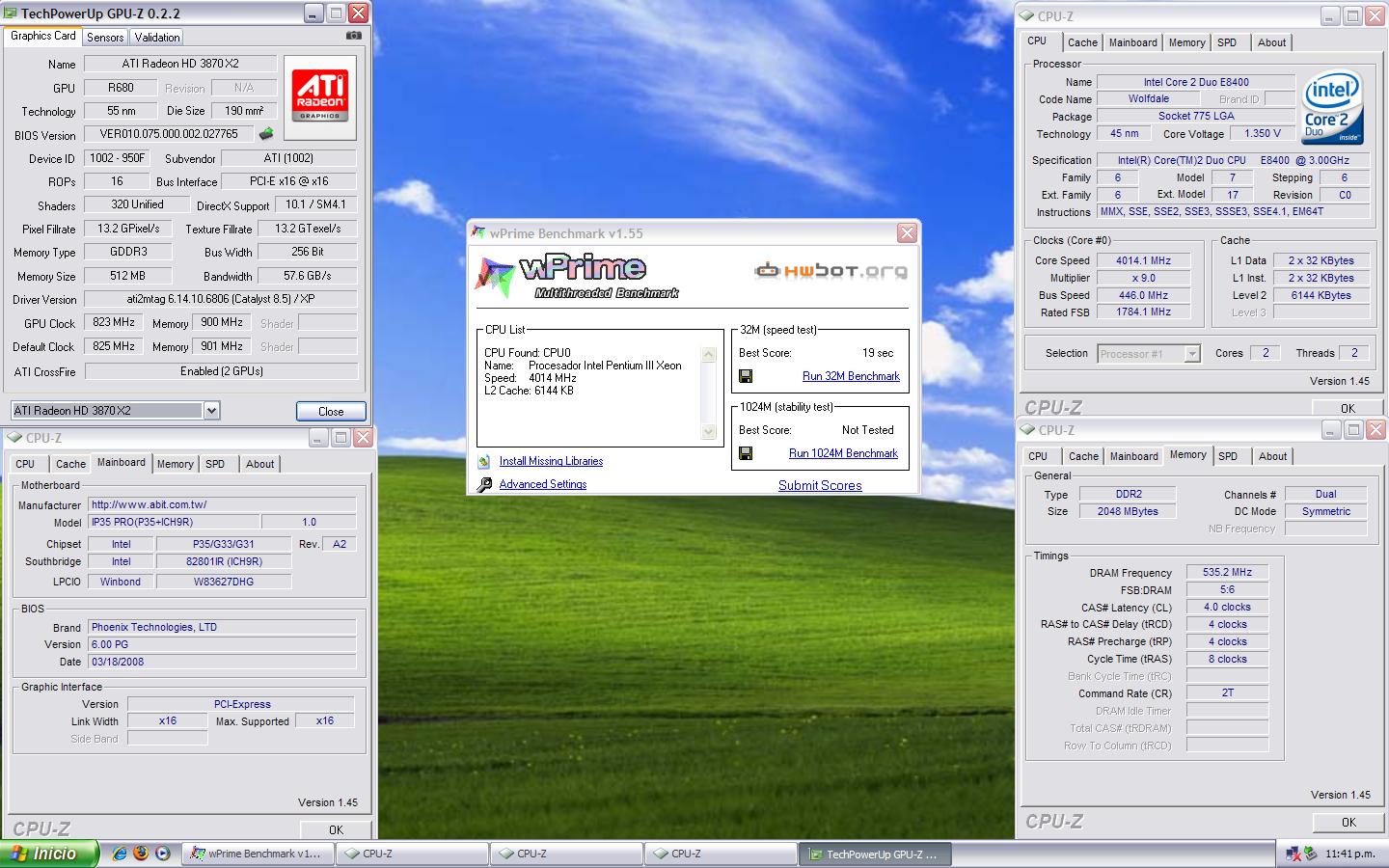Click the ATI CrossFire Enabled (2 GPUs) field

(221, 371)
